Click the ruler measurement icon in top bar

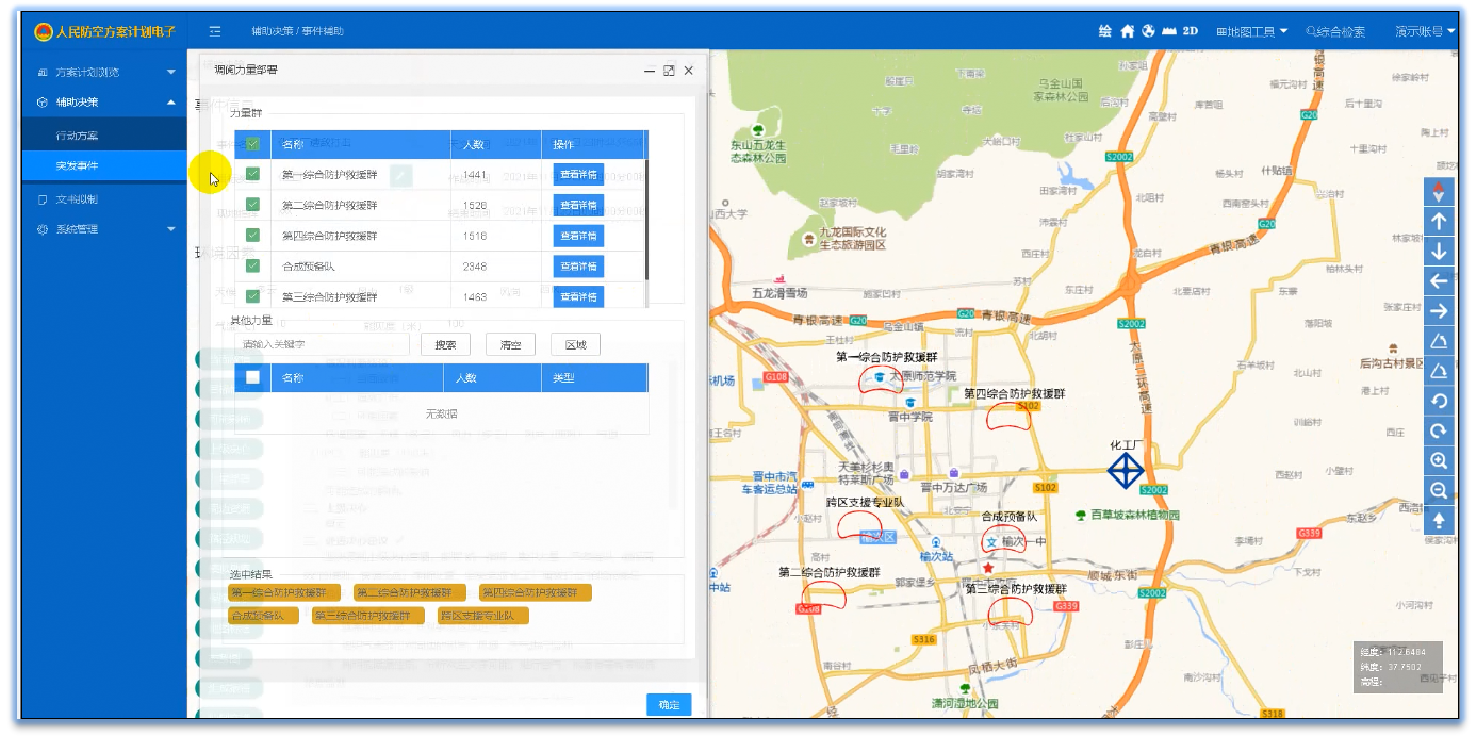pos(1167,31)
